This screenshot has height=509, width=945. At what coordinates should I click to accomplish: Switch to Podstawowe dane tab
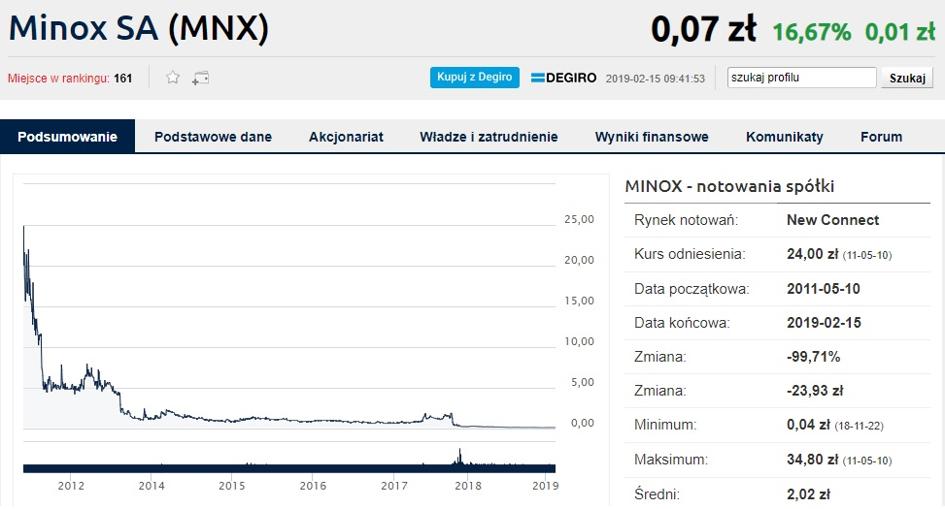coord(213,137)
